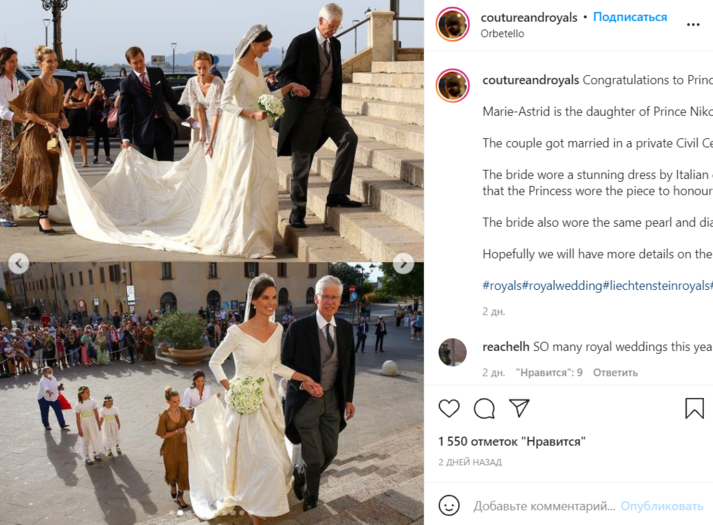Open the #royals hashtag link
The height and width of the screenshot is (525, 713).
coord(502,285)
